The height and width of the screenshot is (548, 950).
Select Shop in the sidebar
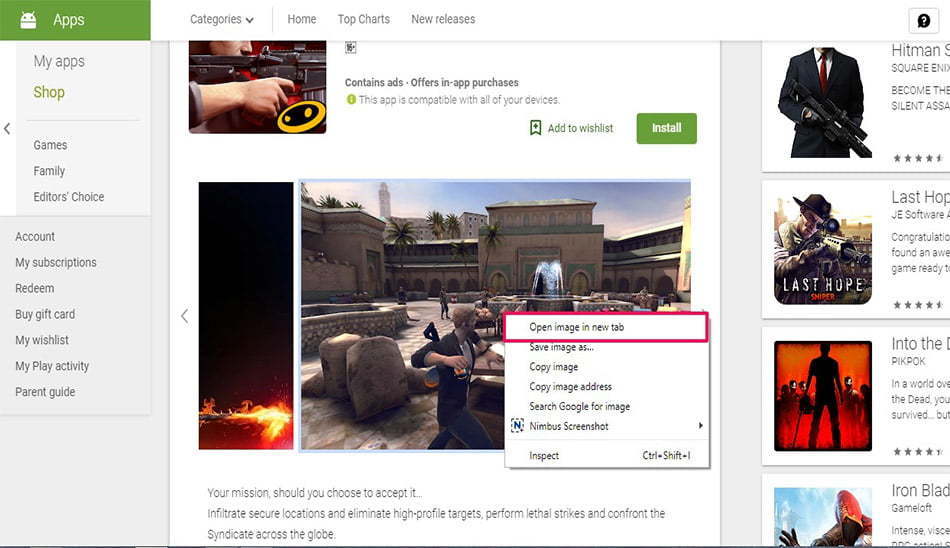(49, 92)
